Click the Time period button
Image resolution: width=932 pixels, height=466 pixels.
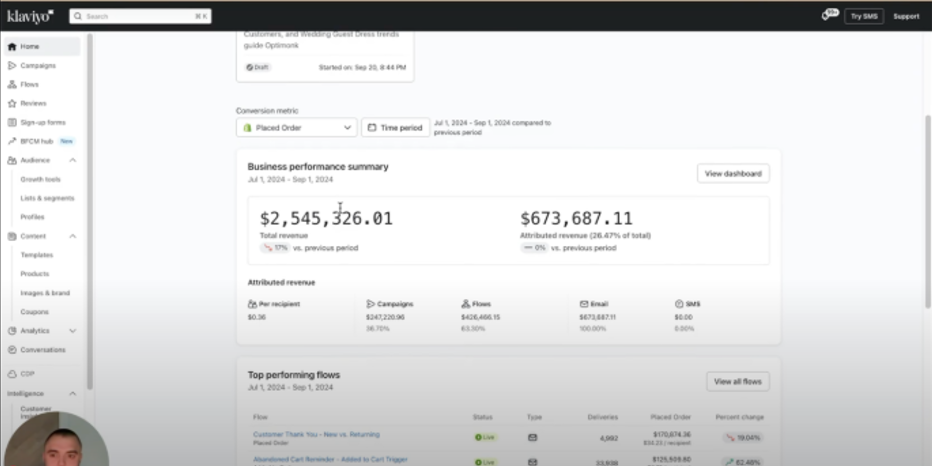pyautogui.click(x=394, y=128)
